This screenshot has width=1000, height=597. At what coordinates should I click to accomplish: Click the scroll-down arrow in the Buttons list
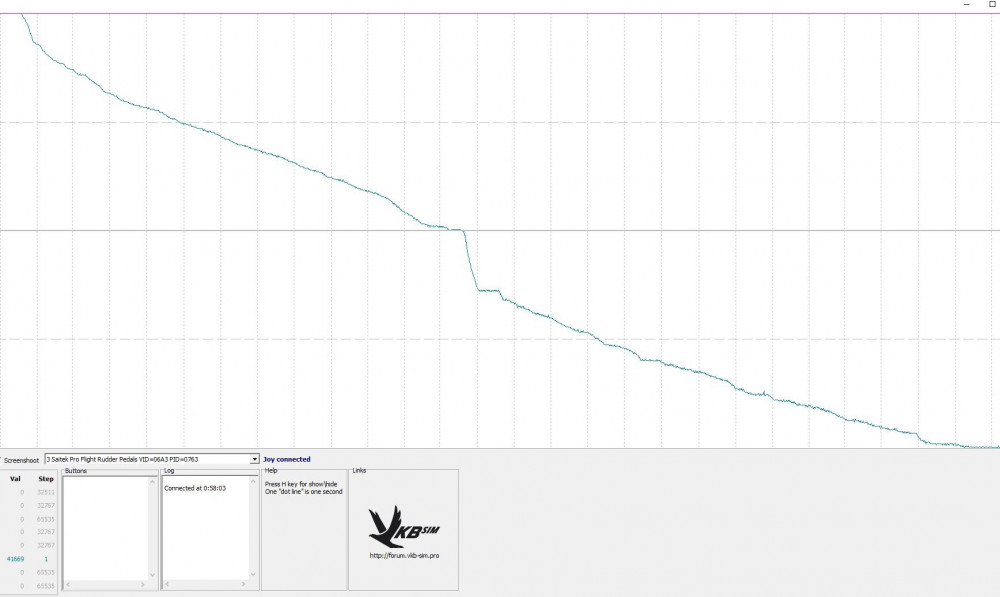(x=152, y=575)
